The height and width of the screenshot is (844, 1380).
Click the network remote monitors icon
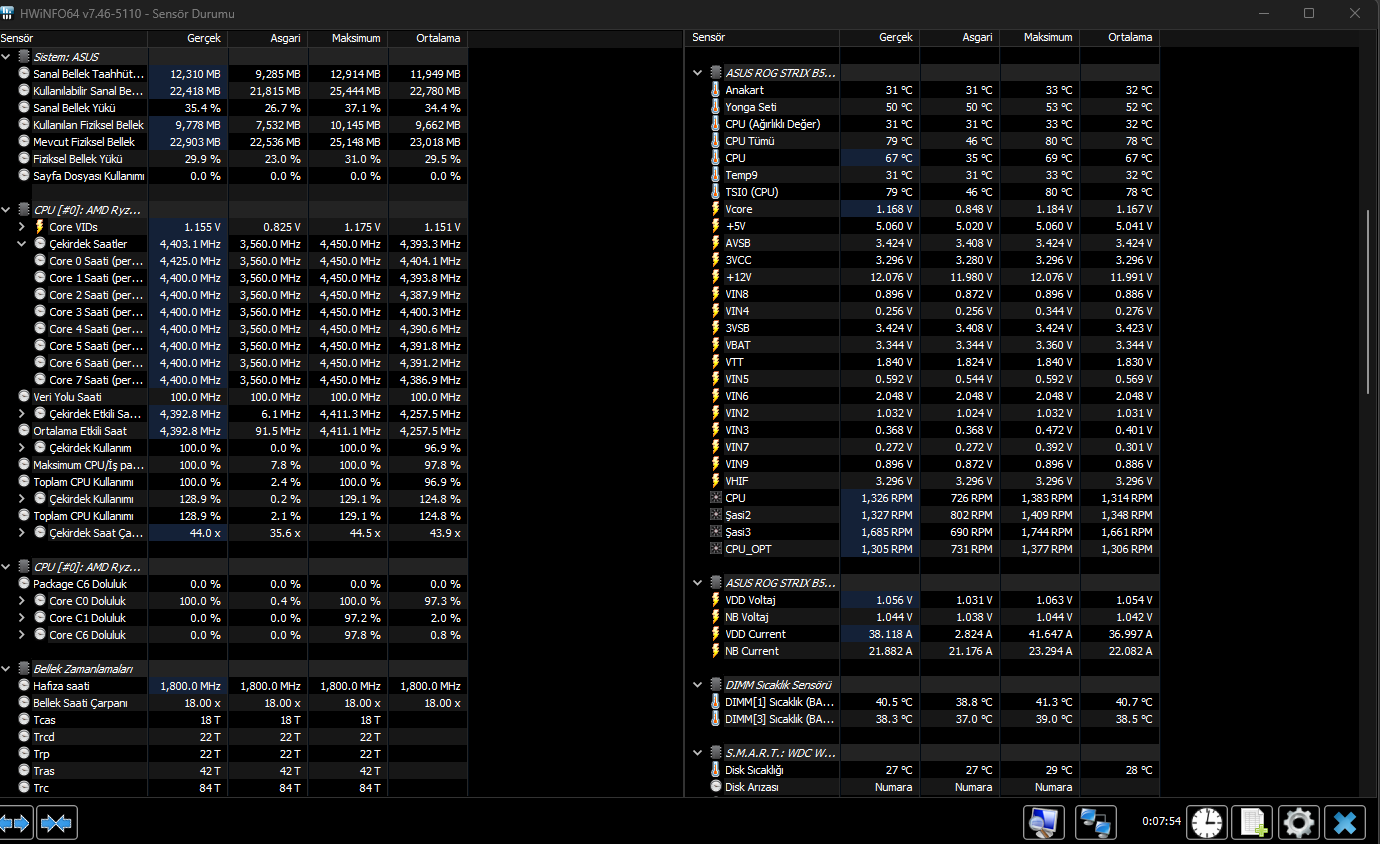(1096, 823)
